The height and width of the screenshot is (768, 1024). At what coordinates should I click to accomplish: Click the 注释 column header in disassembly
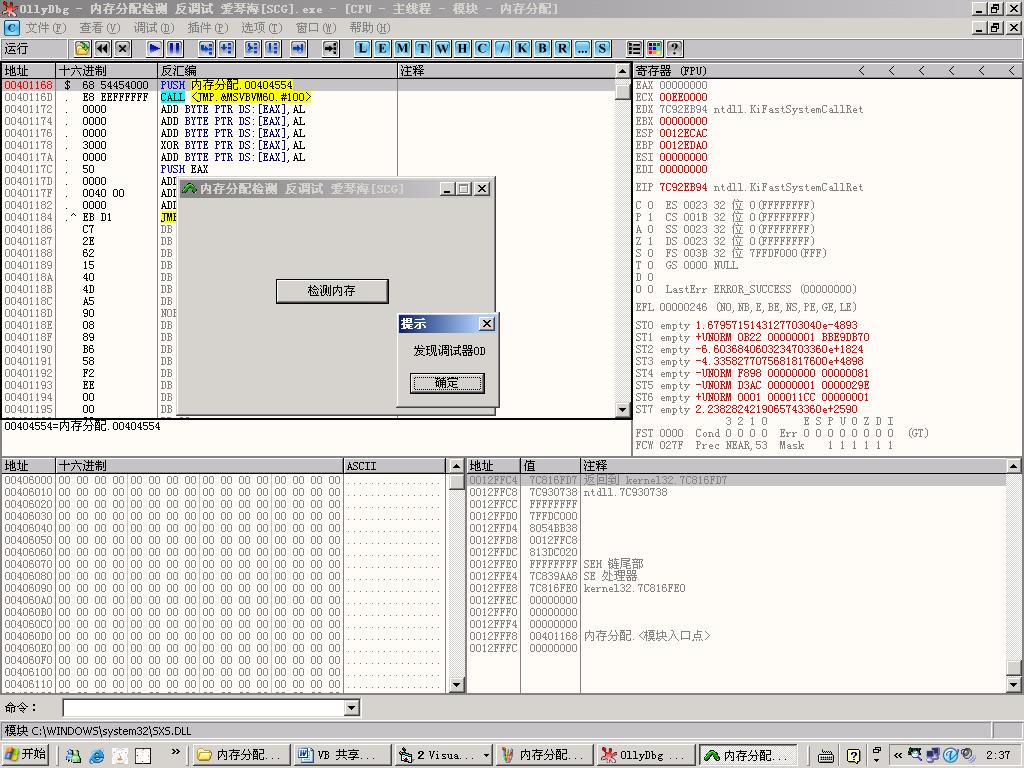[506, 71]
